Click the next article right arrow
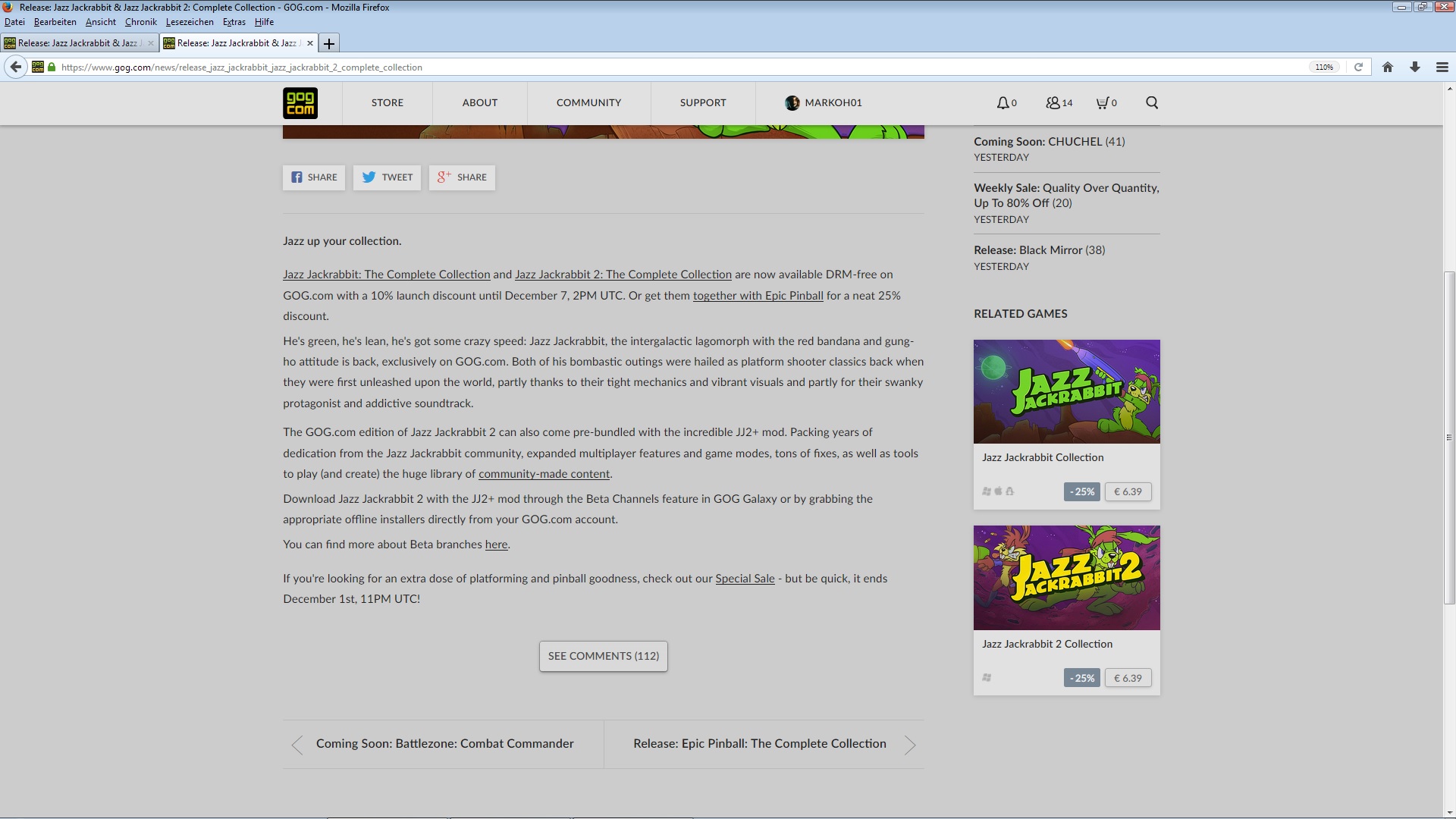The image size is (1456, 819). [910, 745]
